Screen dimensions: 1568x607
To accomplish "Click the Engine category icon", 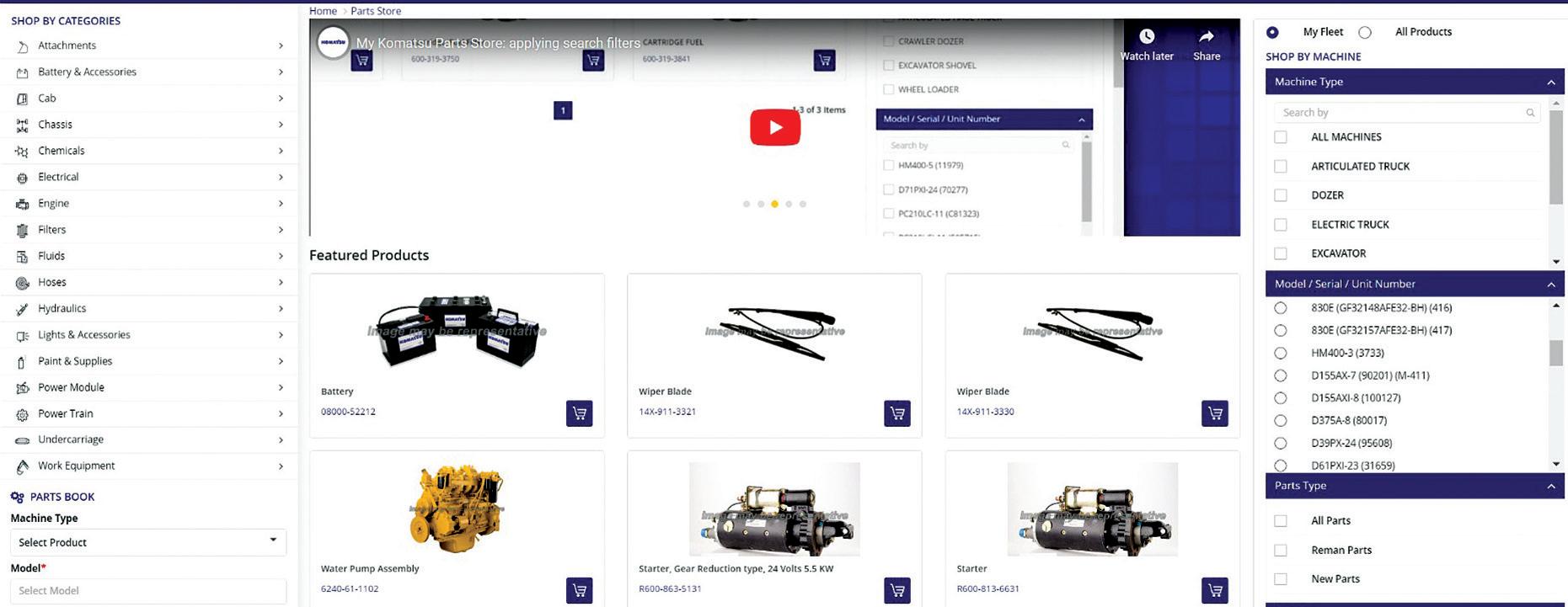I will click(22, 204).
